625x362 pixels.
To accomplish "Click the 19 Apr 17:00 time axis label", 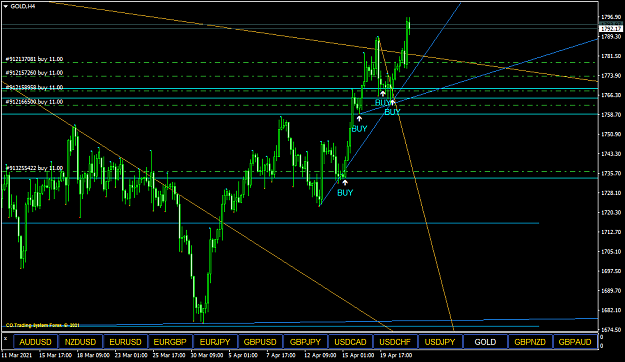I will click(x=397, y=355).
